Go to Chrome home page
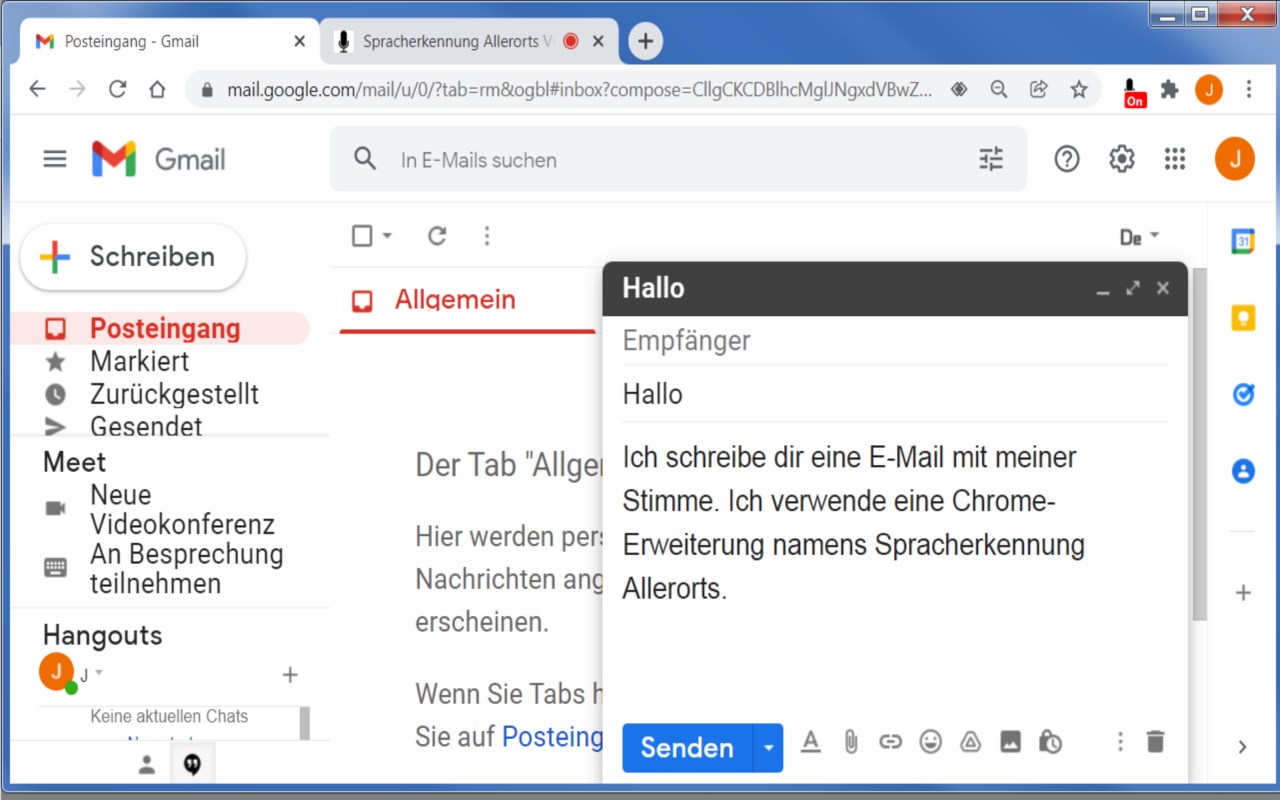Screen dimensions: 1280x800 (157, 90)
